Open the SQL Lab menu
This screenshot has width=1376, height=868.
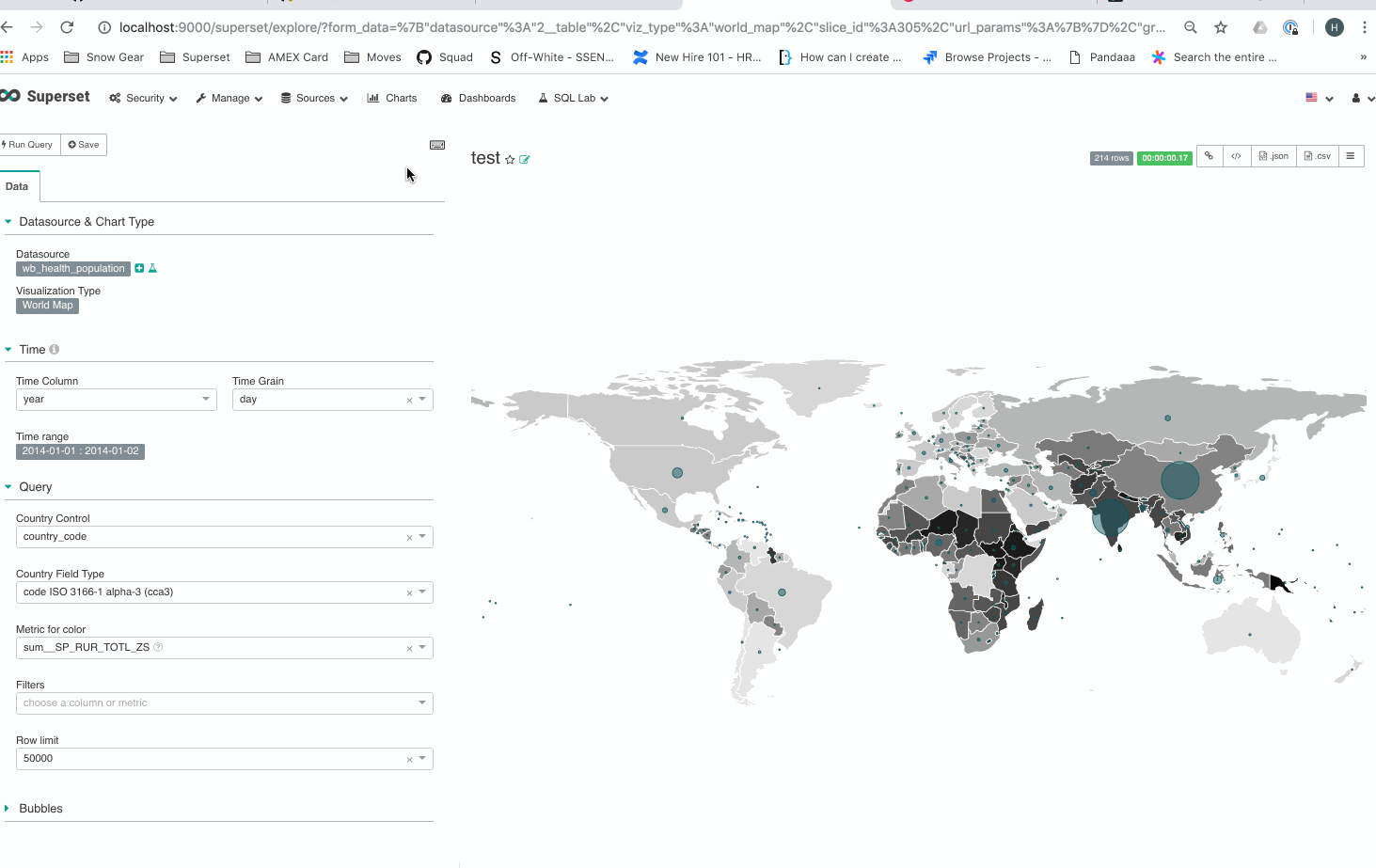573,98
